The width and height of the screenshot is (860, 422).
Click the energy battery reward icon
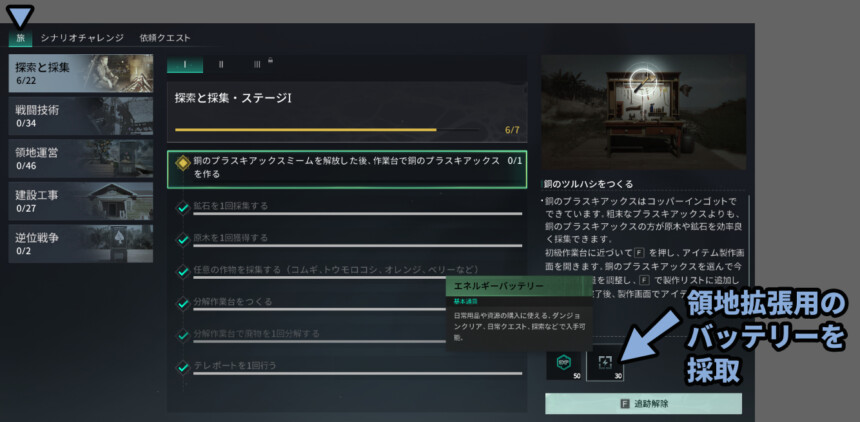(603, 365)
